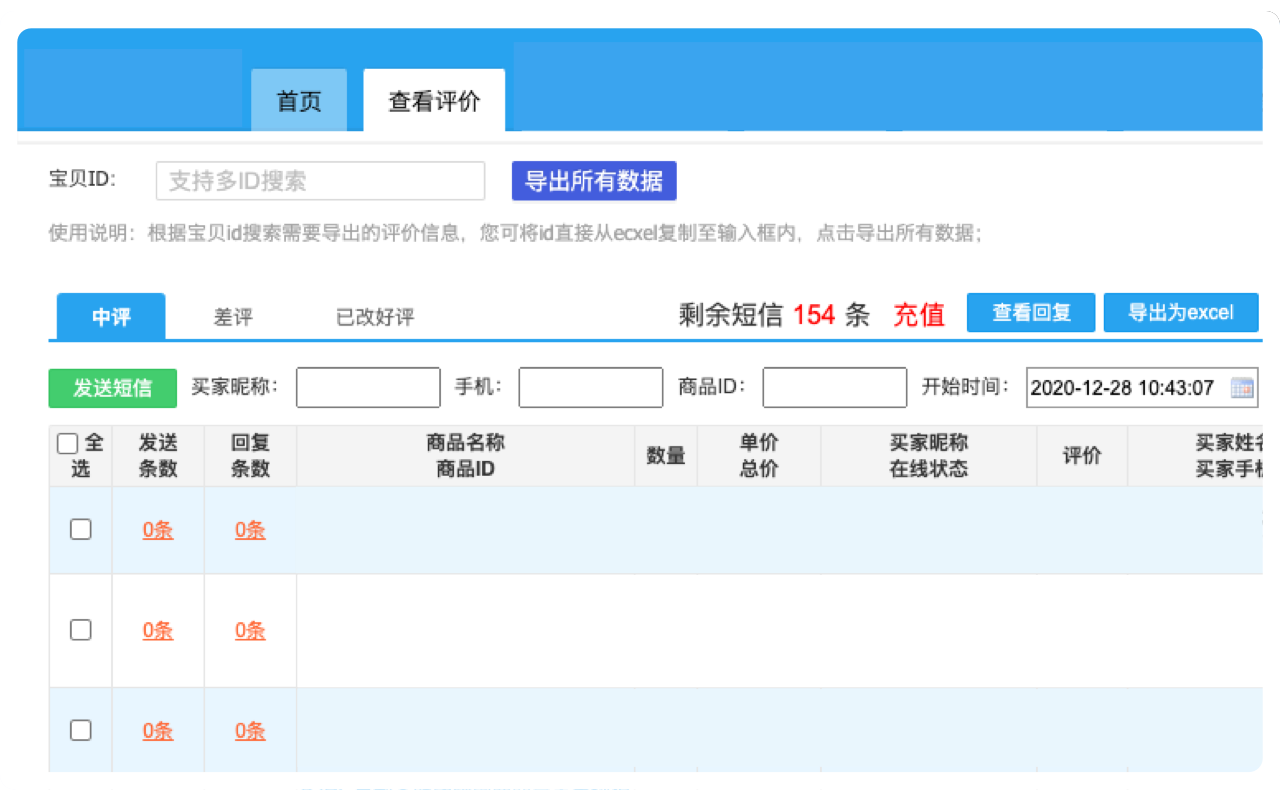Click the remaining SMS count 154
This screenshot has width=1280, height=800.
tap(814, 315)
